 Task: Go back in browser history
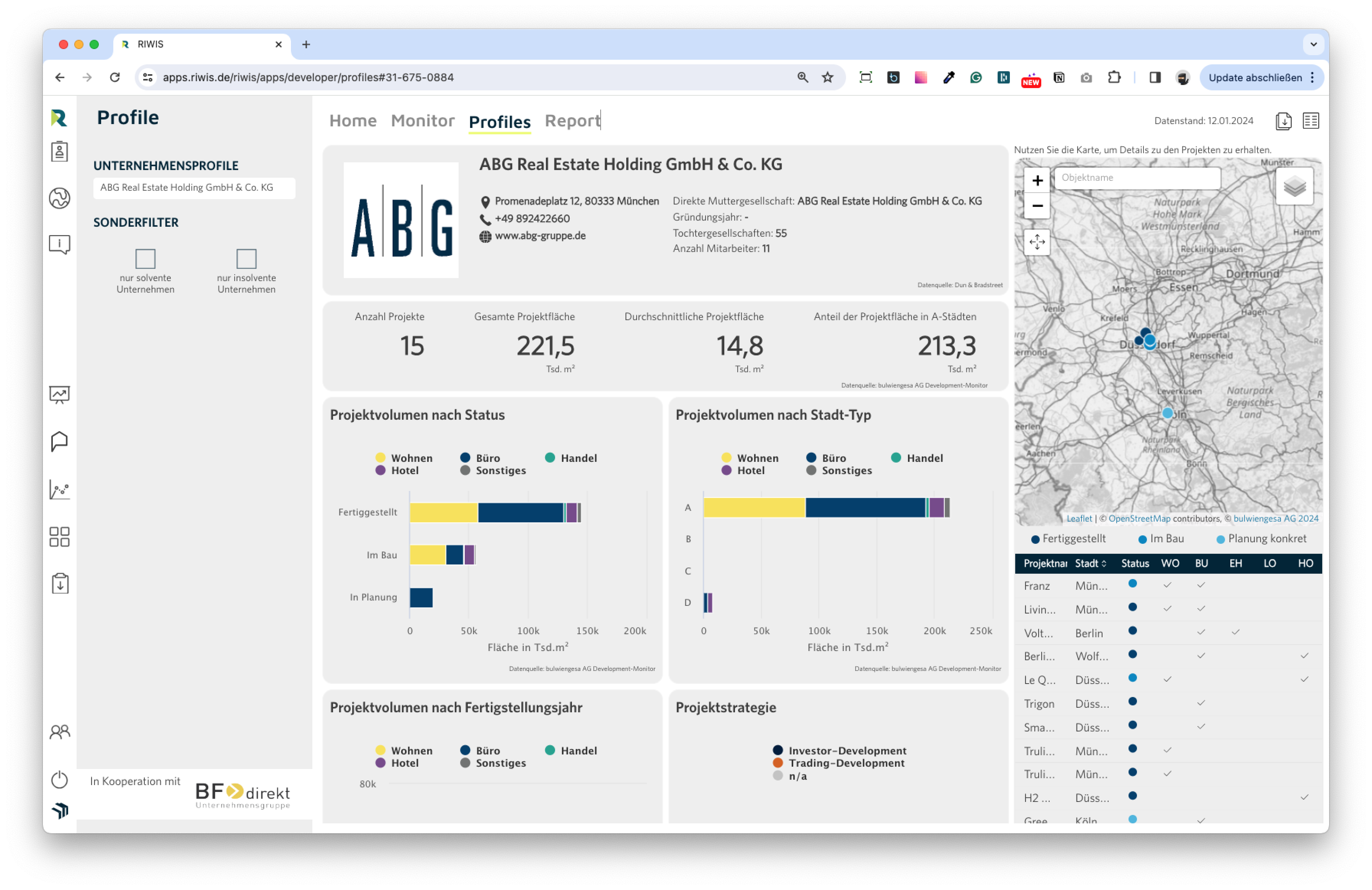[x=60, y=77]
